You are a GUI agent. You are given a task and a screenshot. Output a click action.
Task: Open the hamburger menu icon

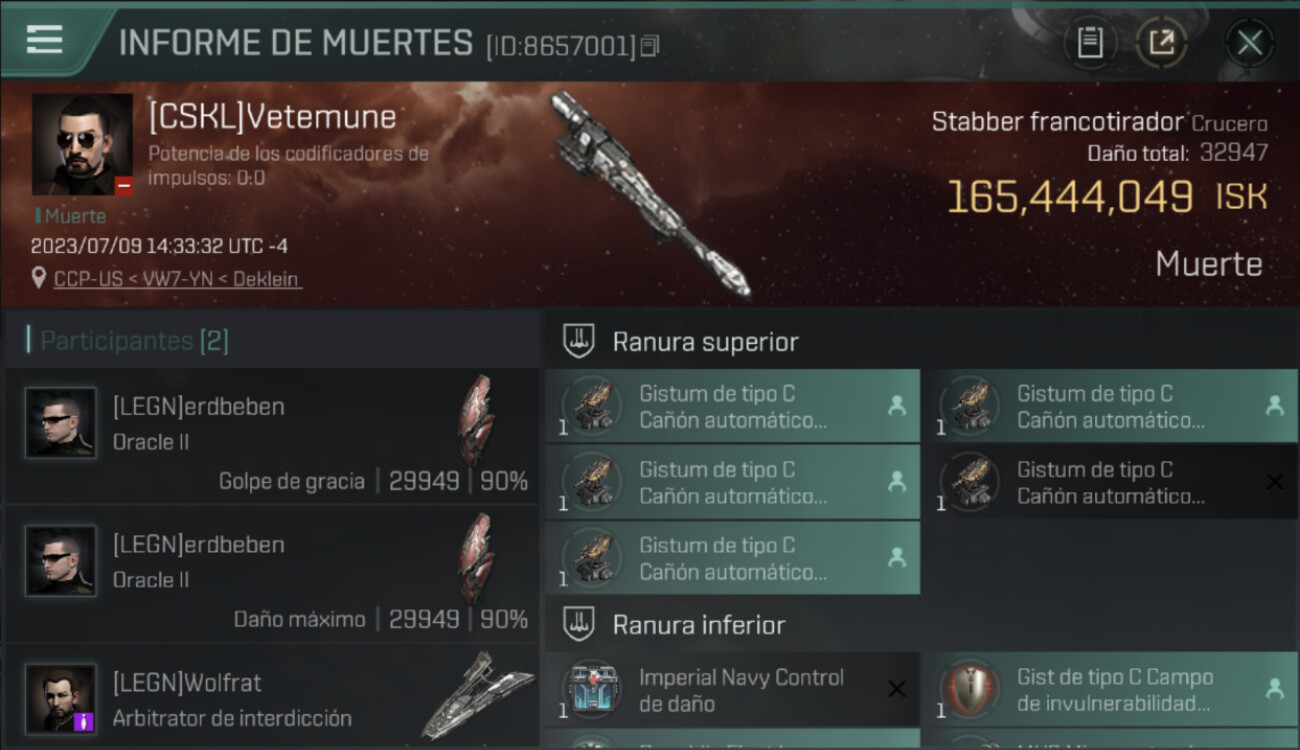point(45,40)
